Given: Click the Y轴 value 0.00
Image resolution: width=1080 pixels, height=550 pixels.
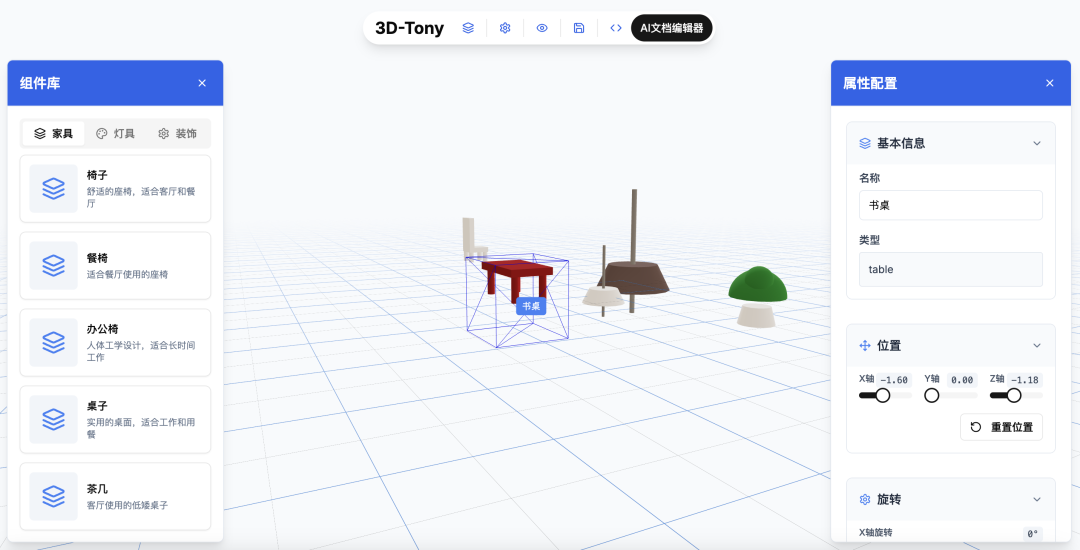Looking at the screenshot, I should point(962,380).
